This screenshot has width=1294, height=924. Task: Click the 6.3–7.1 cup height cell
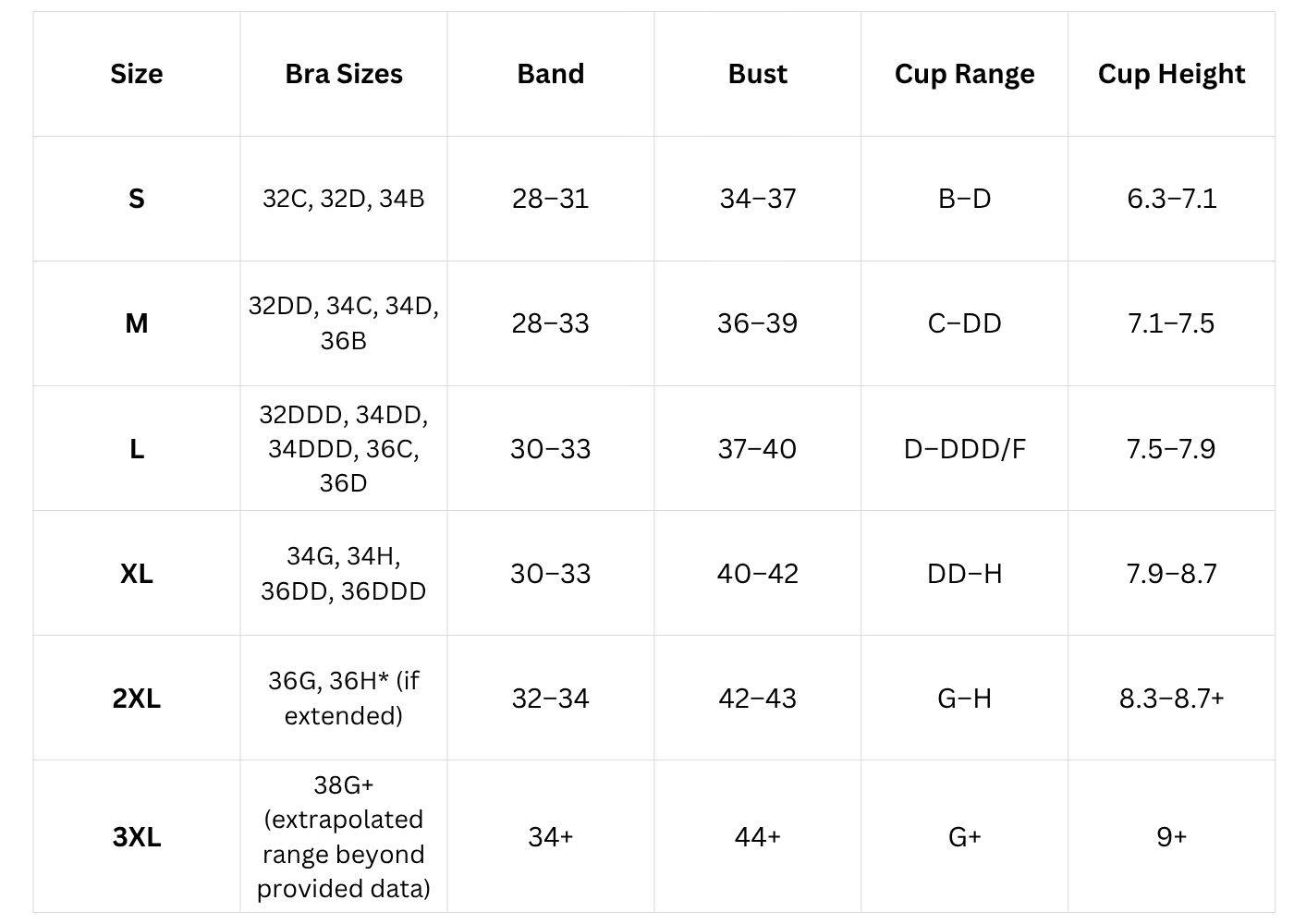coord(1171,199)
